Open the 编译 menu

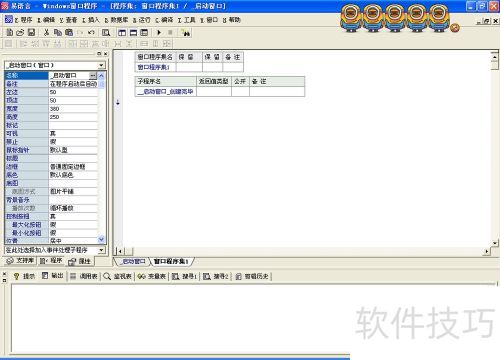[x=164, y=20]
